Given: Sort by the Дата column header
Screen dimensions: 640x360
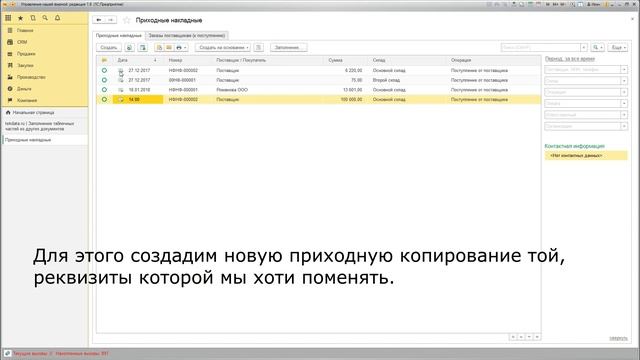Looking at the screenshot, I should 138,60.
